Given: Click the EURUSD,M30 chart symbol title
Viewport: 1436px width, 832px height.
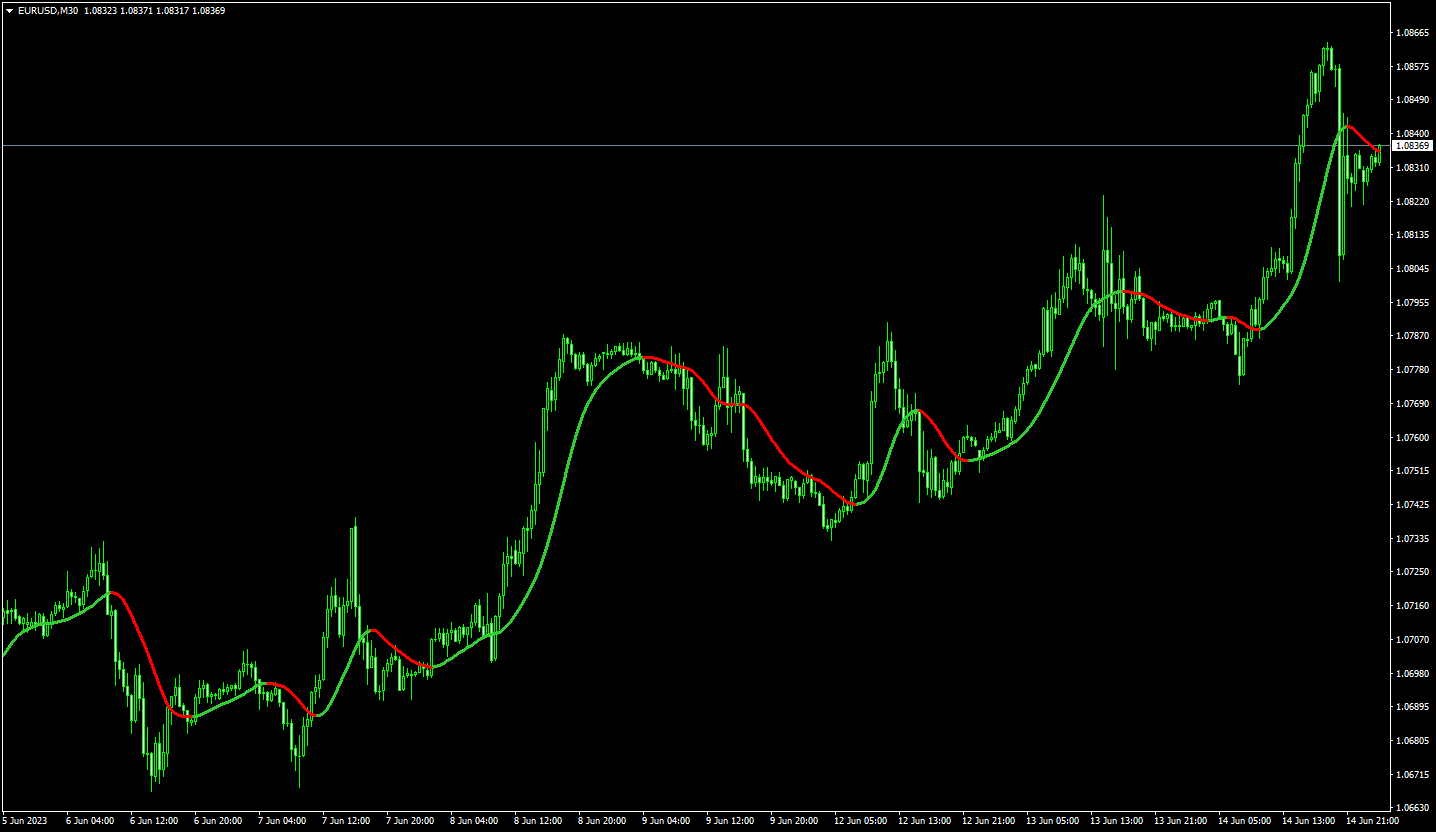Looking at the screenshot, I should [48, 10].
